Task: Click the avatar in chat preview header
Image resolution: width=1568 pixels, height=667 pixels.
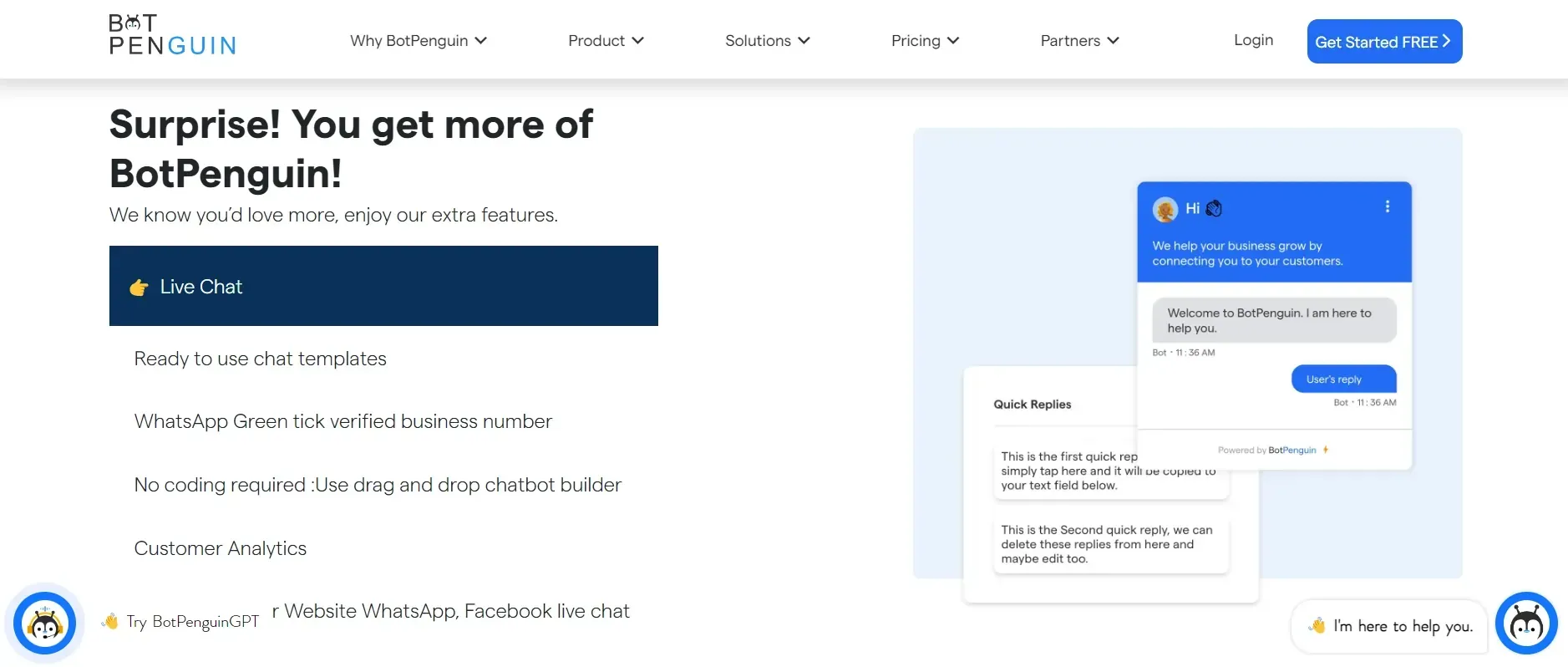Action: 1165,209
